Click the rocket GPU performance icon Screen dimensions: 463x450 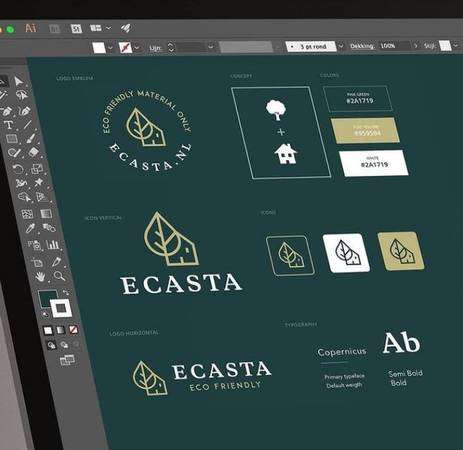tap(126, 28)
